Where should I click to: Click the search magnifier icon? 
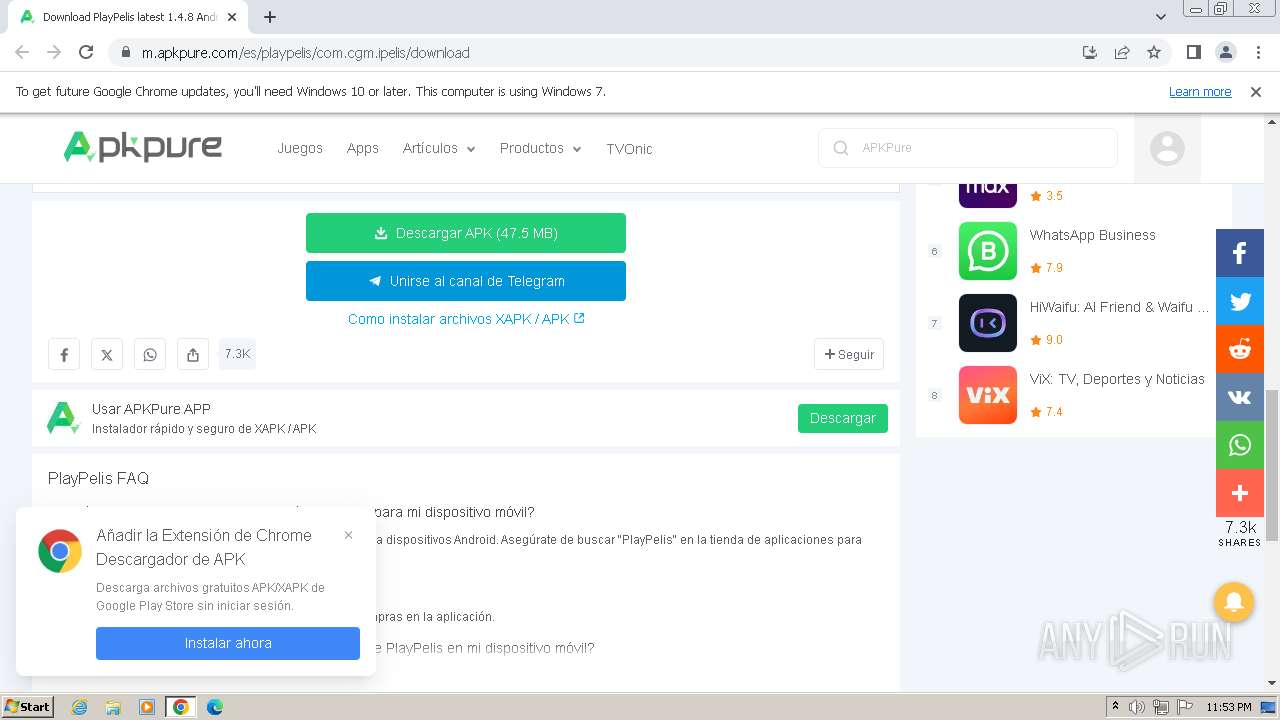pos(841,148)
